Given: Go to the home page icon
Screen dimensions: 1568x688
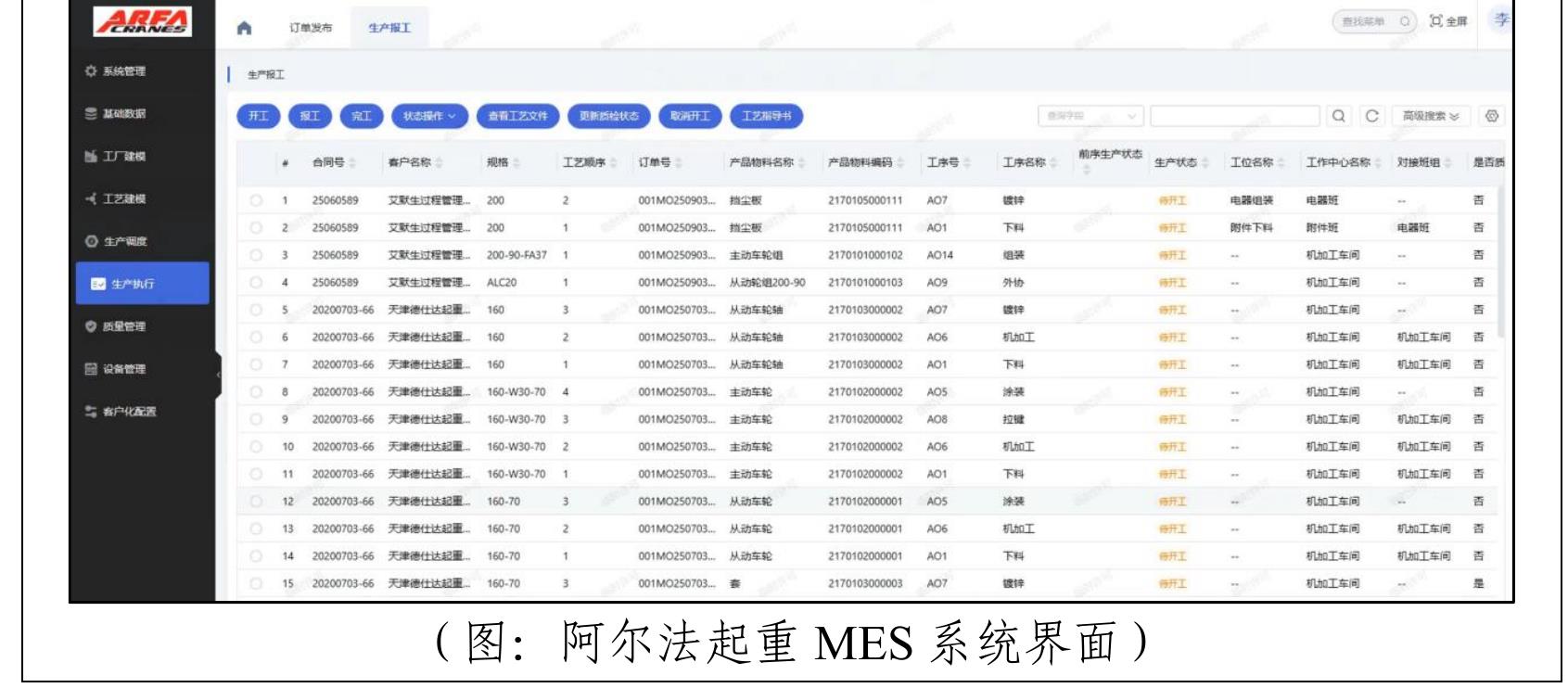Looking at the screenshot, I should pyautogui.click(x=245, y=28).
